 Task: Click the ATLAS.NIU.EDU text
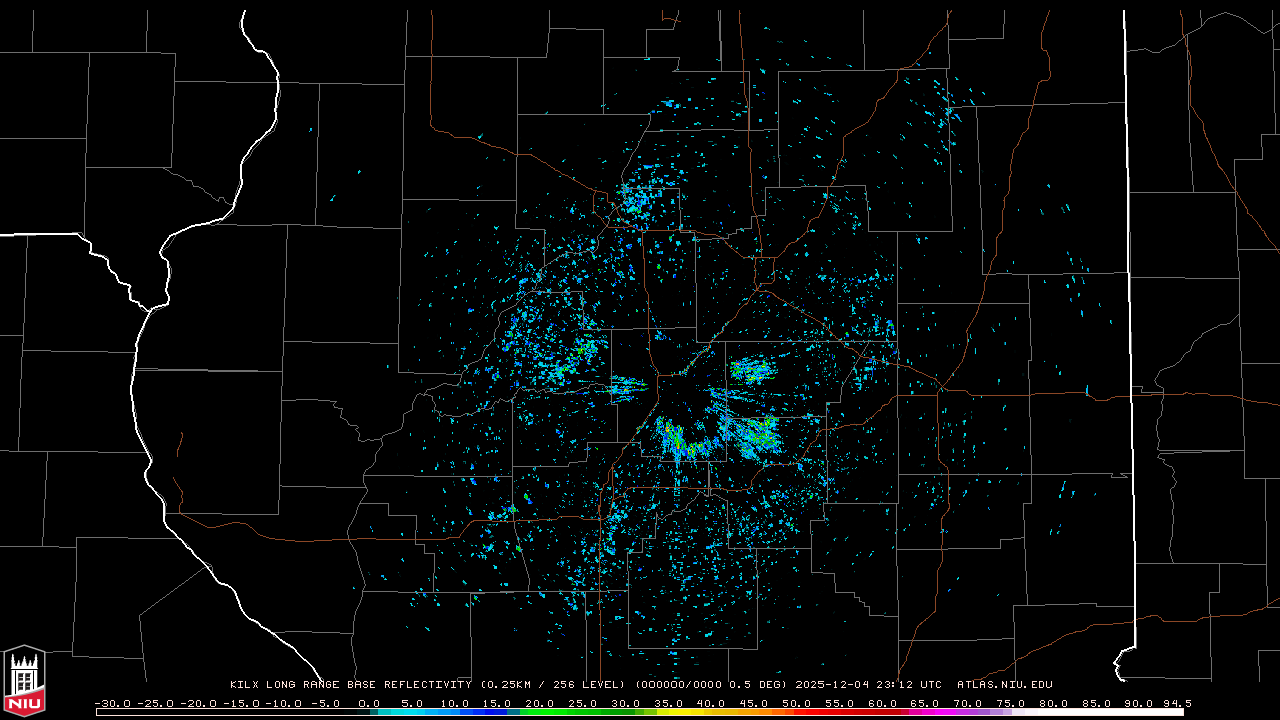click(1005, 685)
